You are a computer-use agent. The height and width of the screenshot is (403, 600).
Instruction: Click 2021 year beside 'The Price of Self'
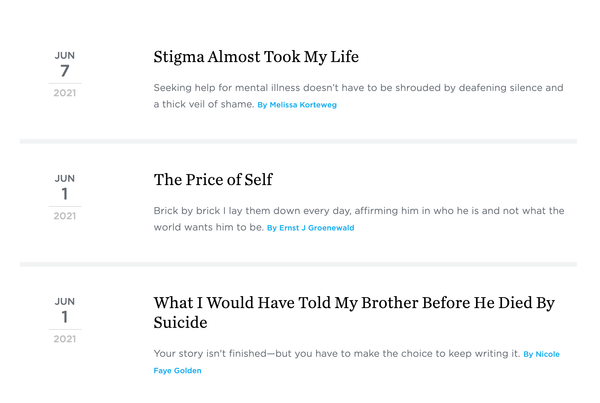tap(65, 215)
